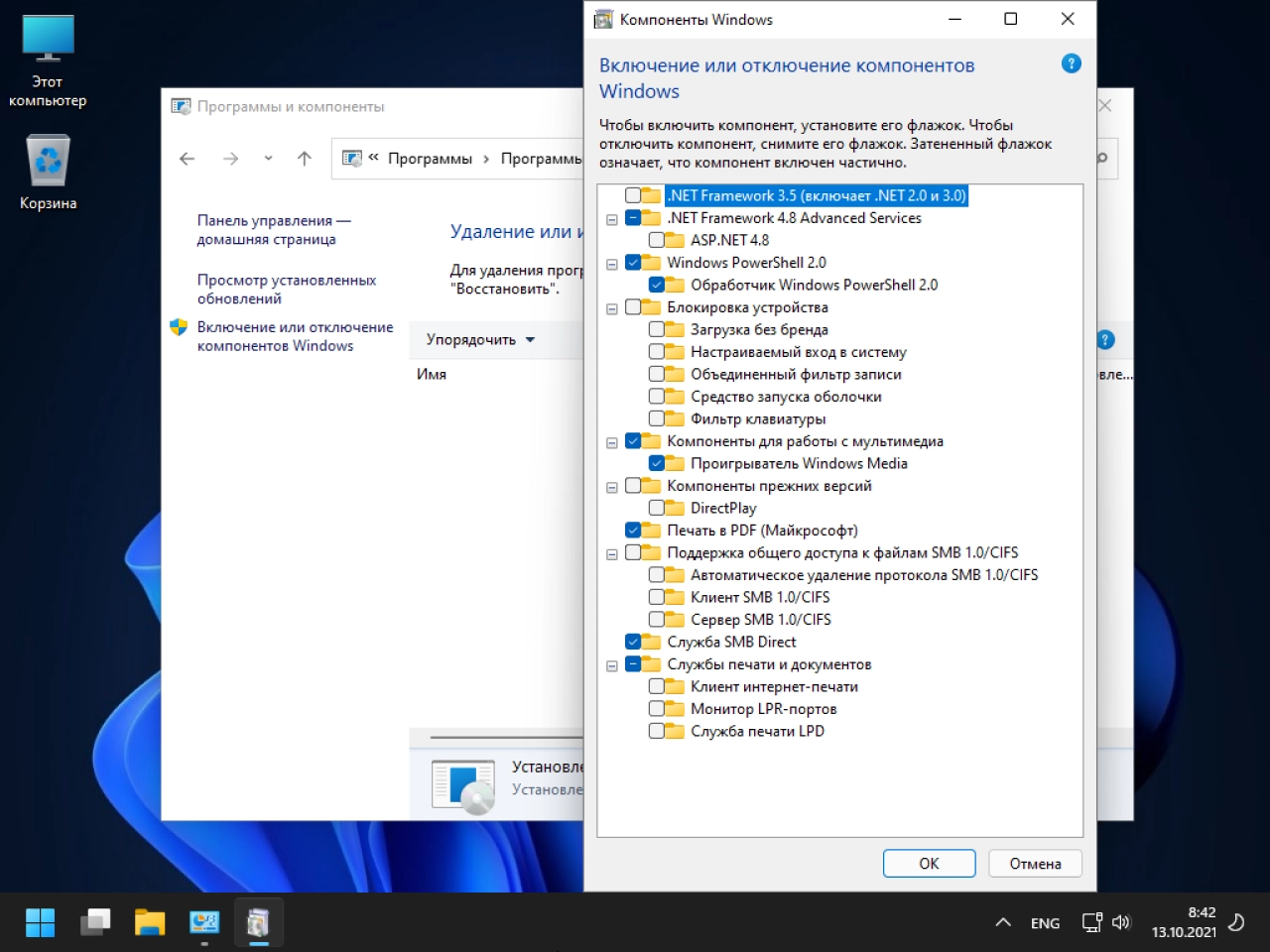Open Просмотр установленных обновлений link
Viewport: 1270px width, 952px height.
click(287, 290)
